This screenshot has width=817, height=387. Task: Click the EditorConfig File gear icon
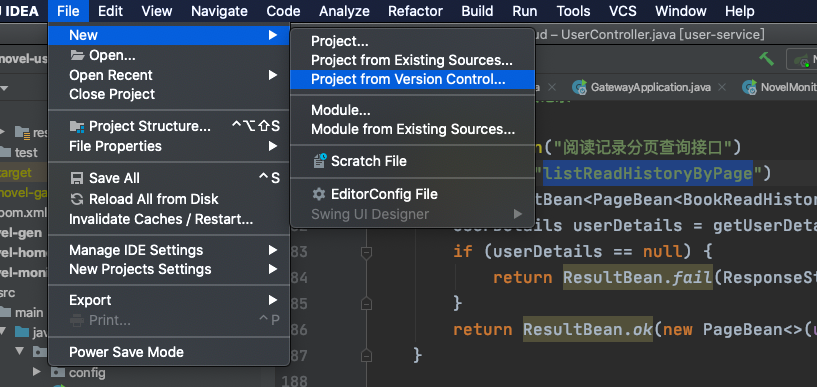pos(319,194)
